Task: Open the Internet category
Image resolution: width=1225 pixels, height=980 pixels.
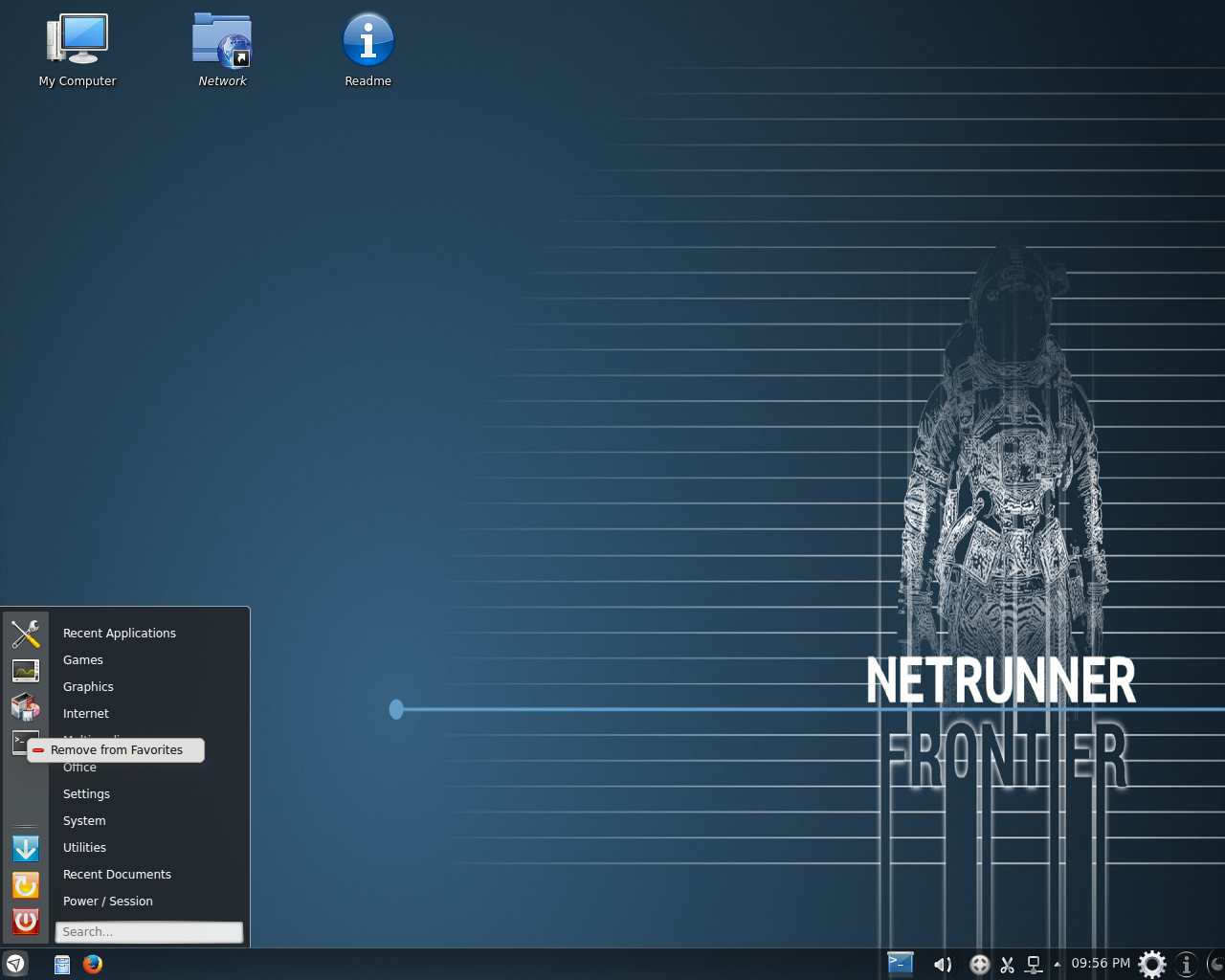Action: (x=86, y=714)
